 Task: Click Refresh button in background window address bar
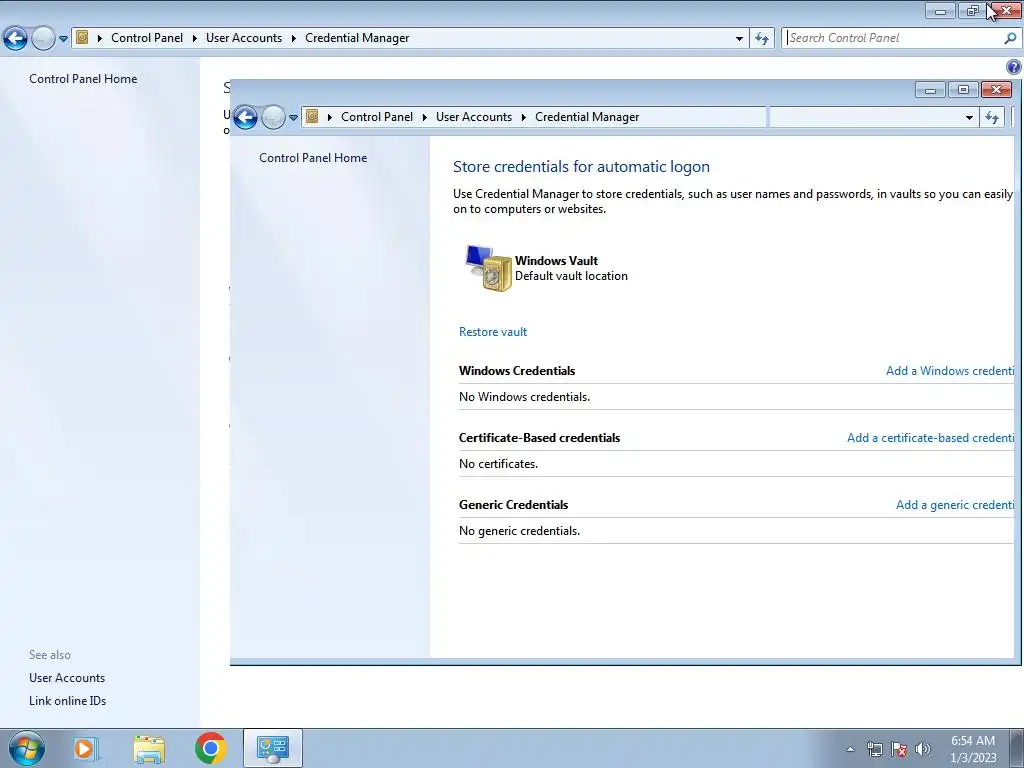(761, 39)
